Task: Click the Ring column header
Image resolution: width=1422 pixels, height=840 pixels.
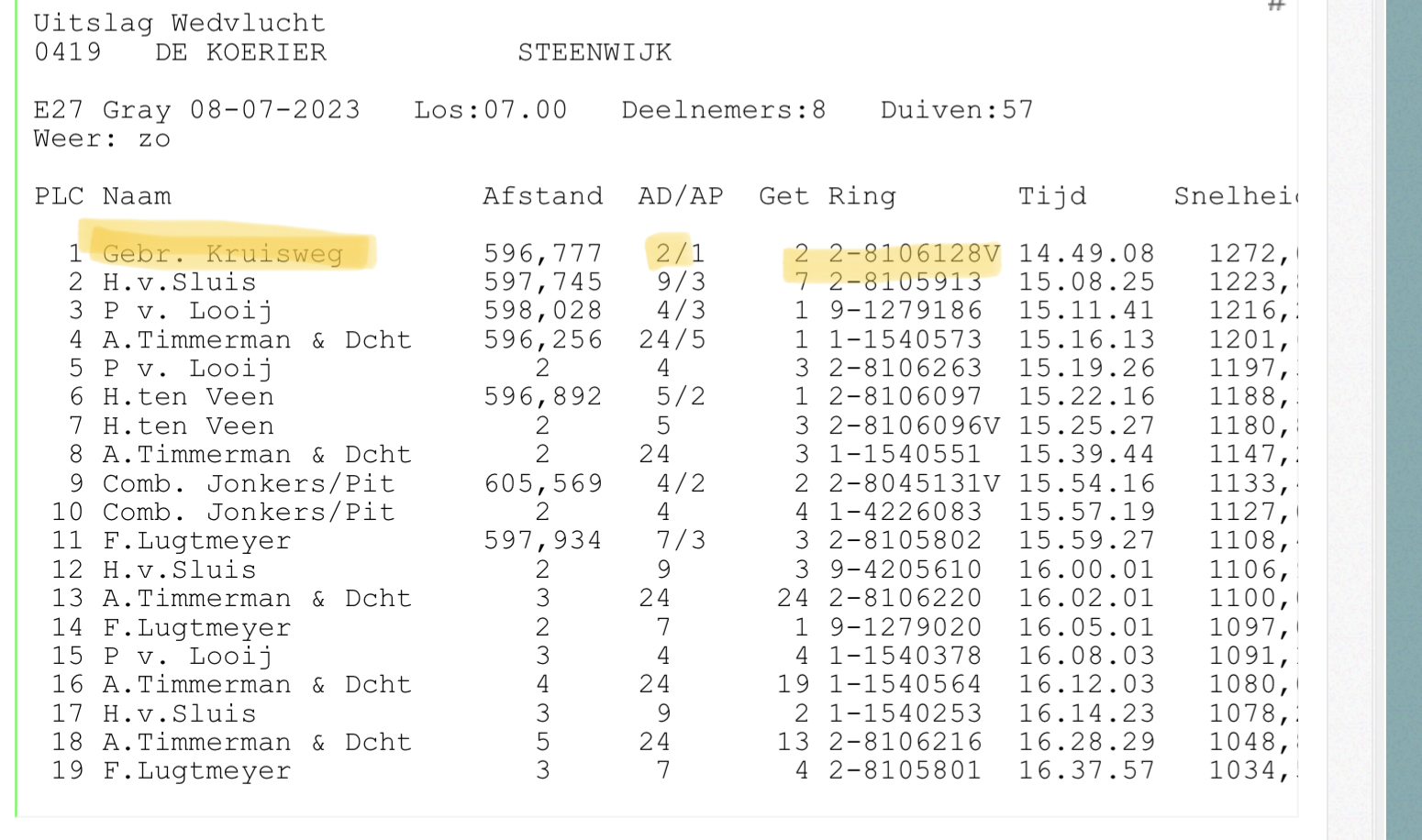Action: (861, 196)
